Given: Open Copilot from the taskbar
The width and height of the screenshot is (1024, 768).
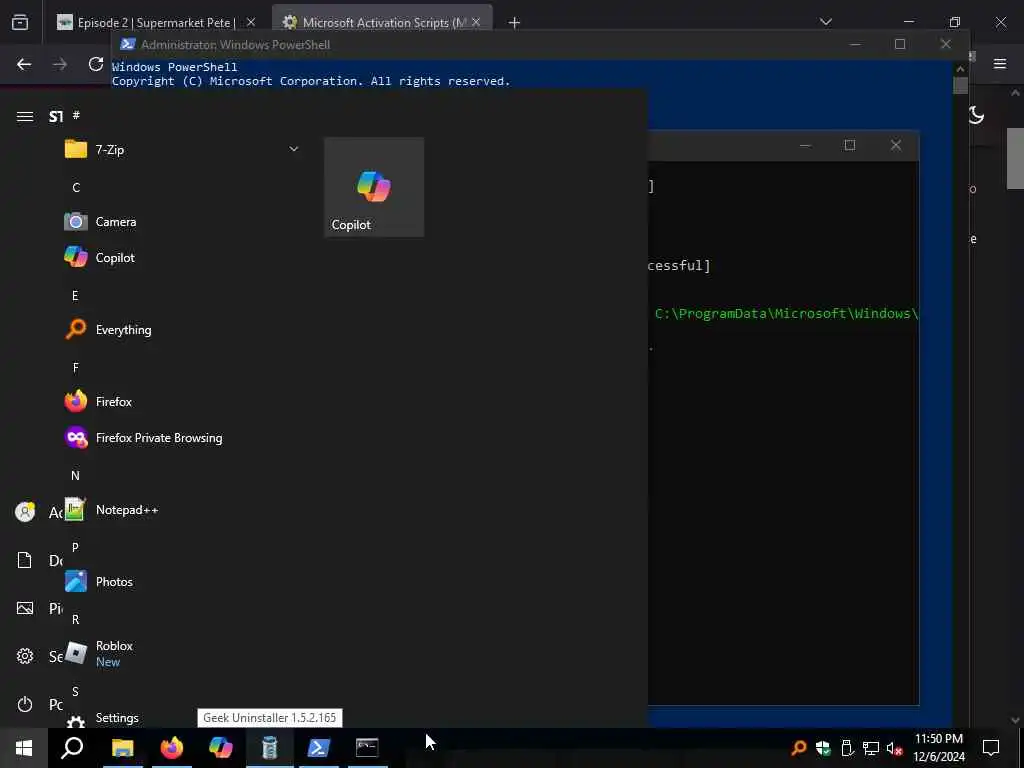Looking at the screenshot, I should [x=220, y=748].
